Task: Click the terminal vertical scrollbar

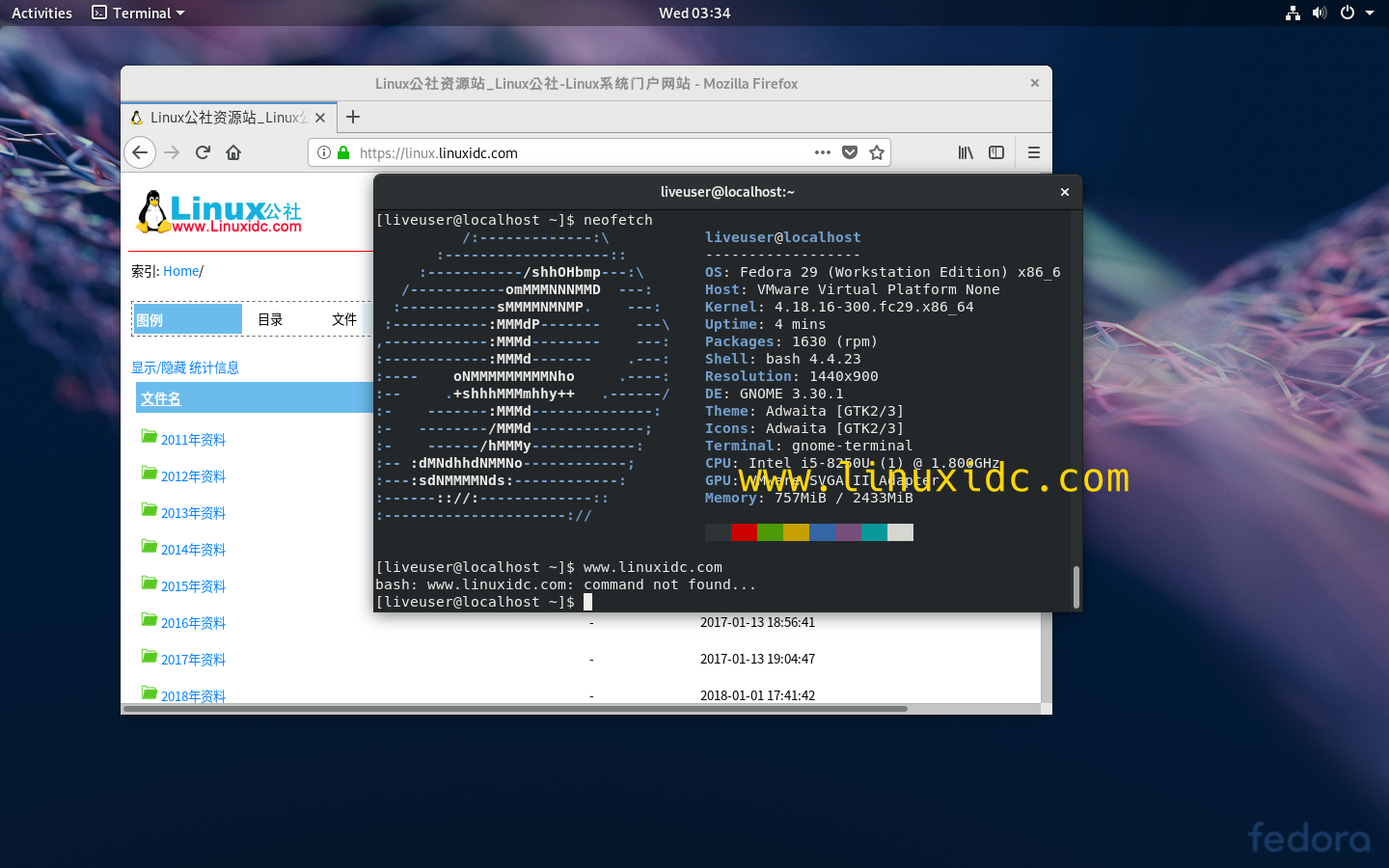Action: 1076,586
